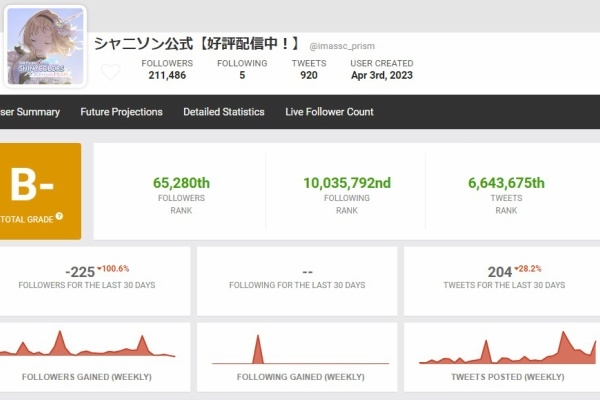The height and width of the screenshot is (400, 600).
Task: Click the 100.6% followers change indicator
Action: (113, 269)
